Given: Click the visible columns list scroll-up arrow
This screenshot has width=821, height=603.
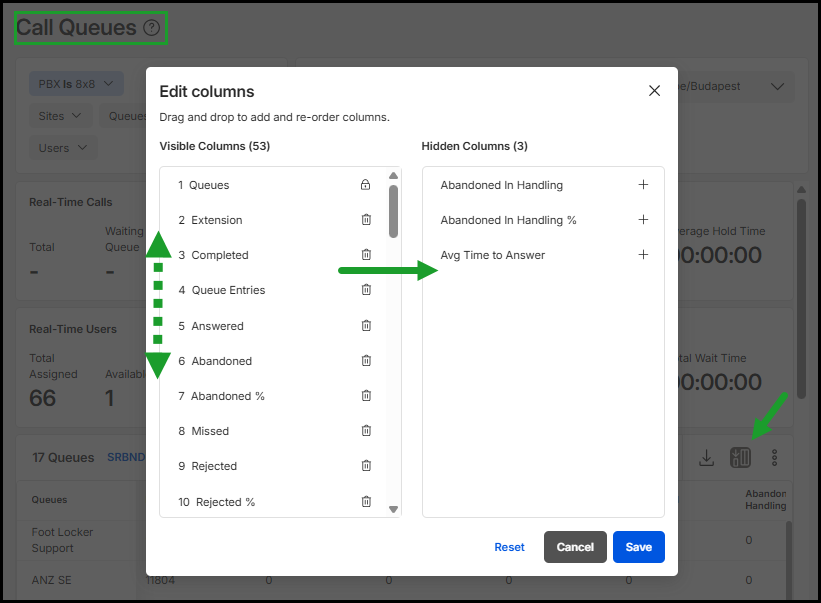Looking at the screenshot, I should pos(393,175).
